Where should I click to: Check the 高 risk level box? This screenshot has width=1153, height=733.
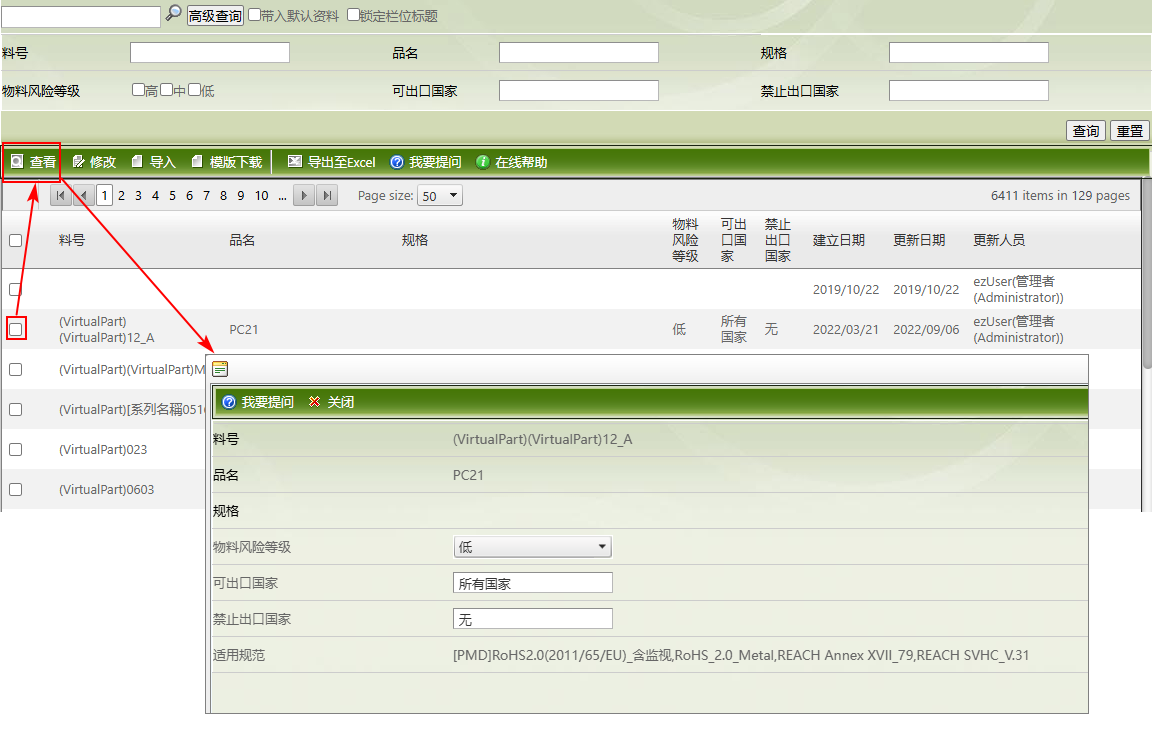138,90
